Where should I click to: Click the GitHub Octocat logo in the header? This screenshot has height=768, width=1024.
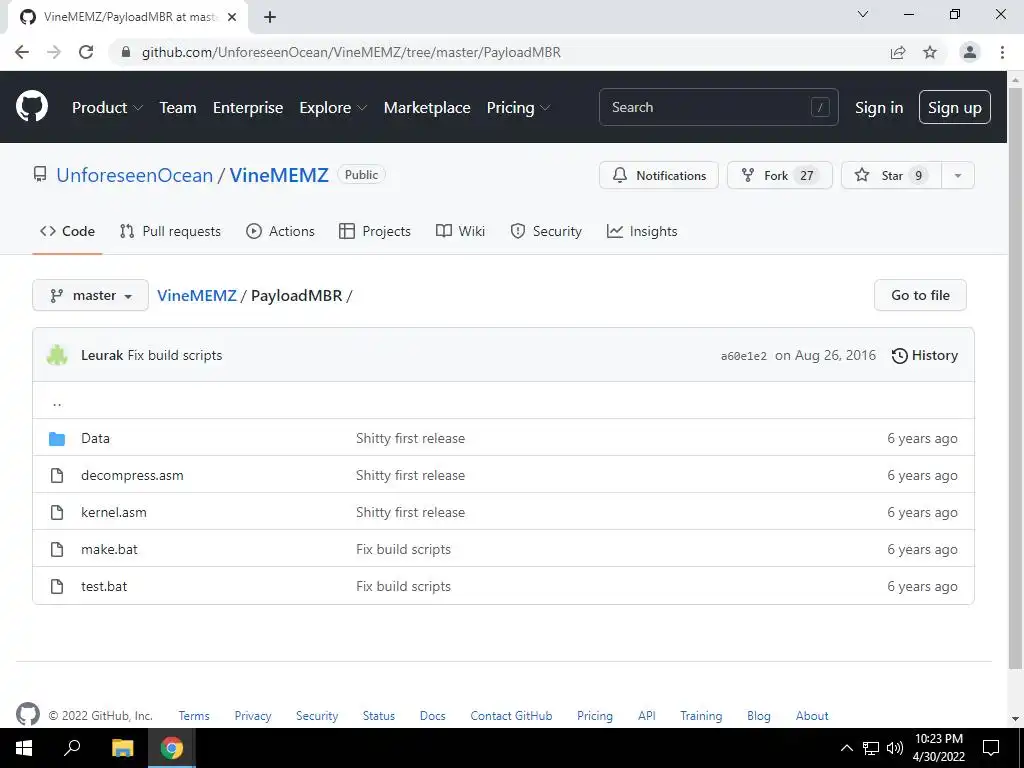(x=31, y=107)
